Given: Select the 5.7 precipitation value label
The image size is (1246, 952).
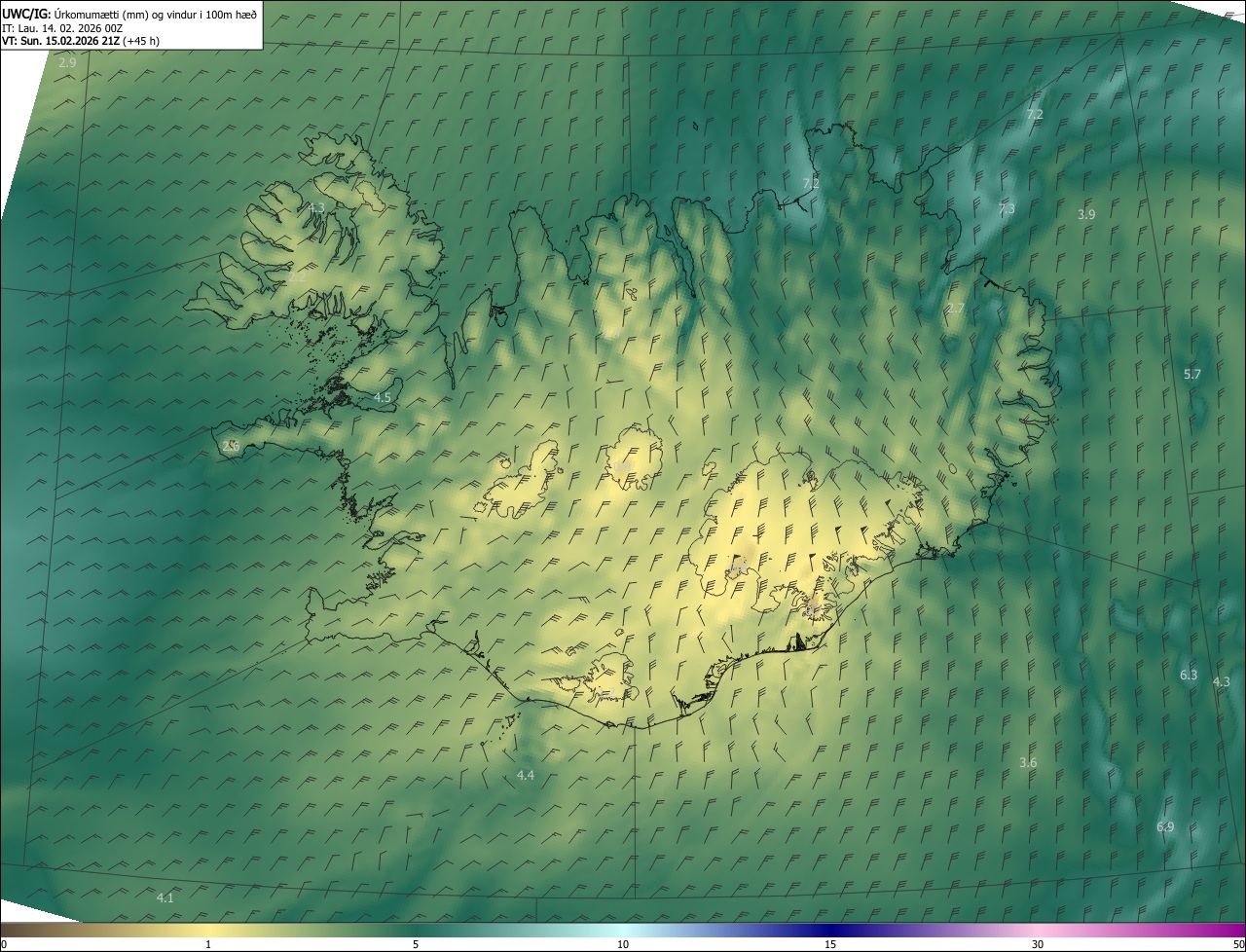Looking at the screenshot, I should click(x=1192, y=374).
